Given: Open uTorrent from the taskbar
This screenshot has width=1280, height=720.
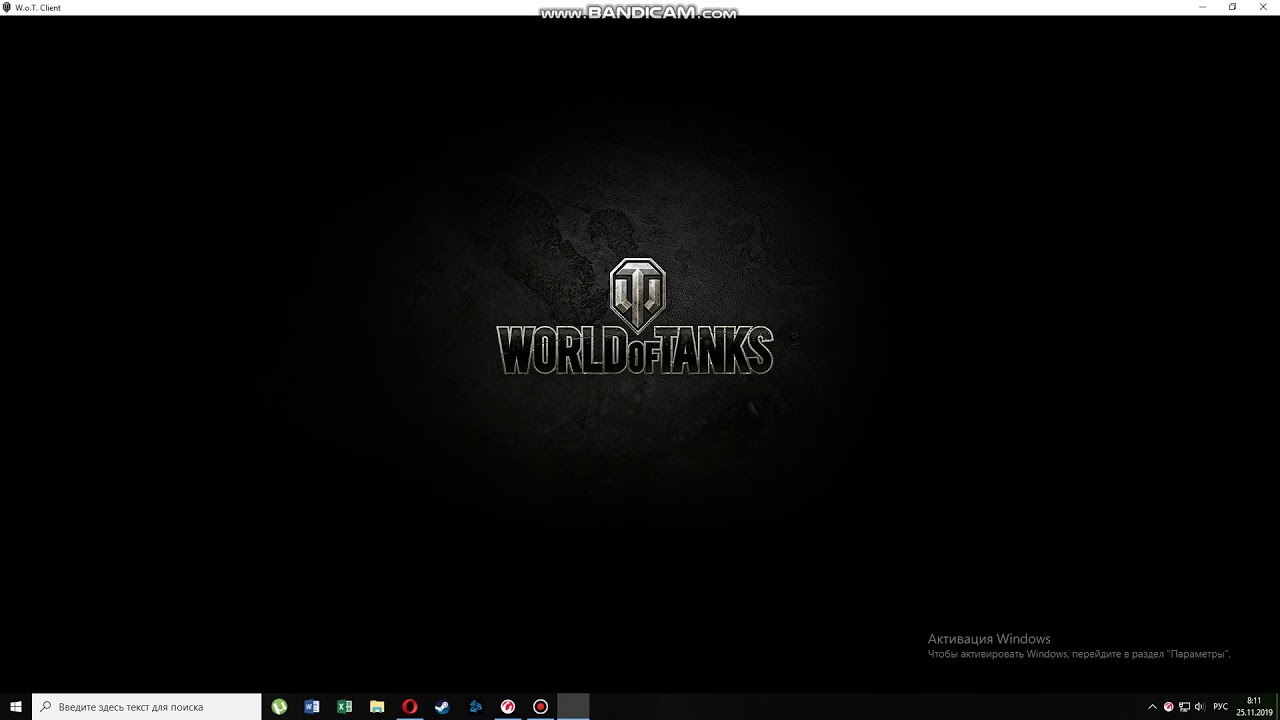Looking at the screenshot, I should tap(279, 707).
